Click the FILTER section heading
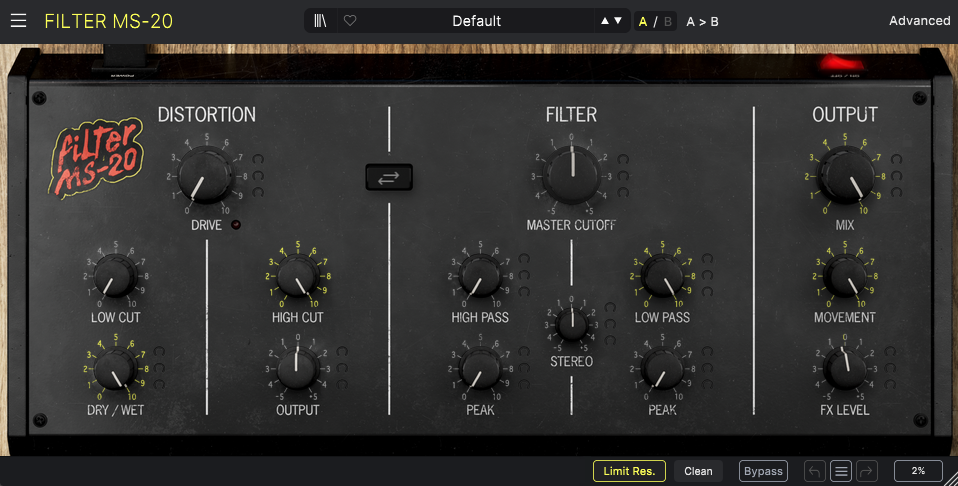Image resolution: width=958 pixels, height=486 pixels. coord(571,114)
